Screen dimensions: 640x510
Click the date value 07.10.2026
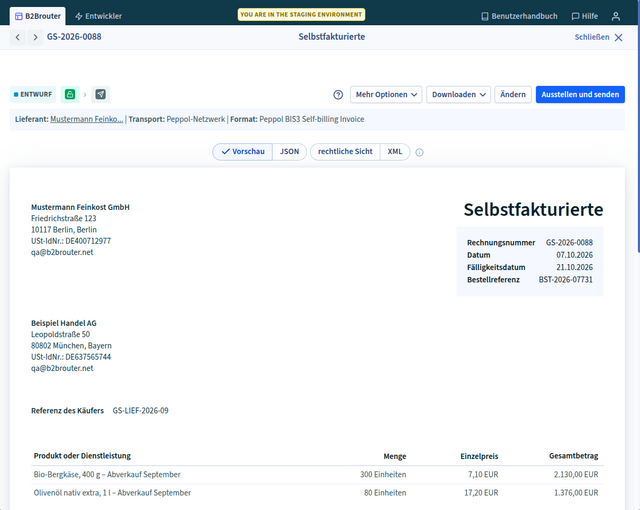tap(574, 255)
